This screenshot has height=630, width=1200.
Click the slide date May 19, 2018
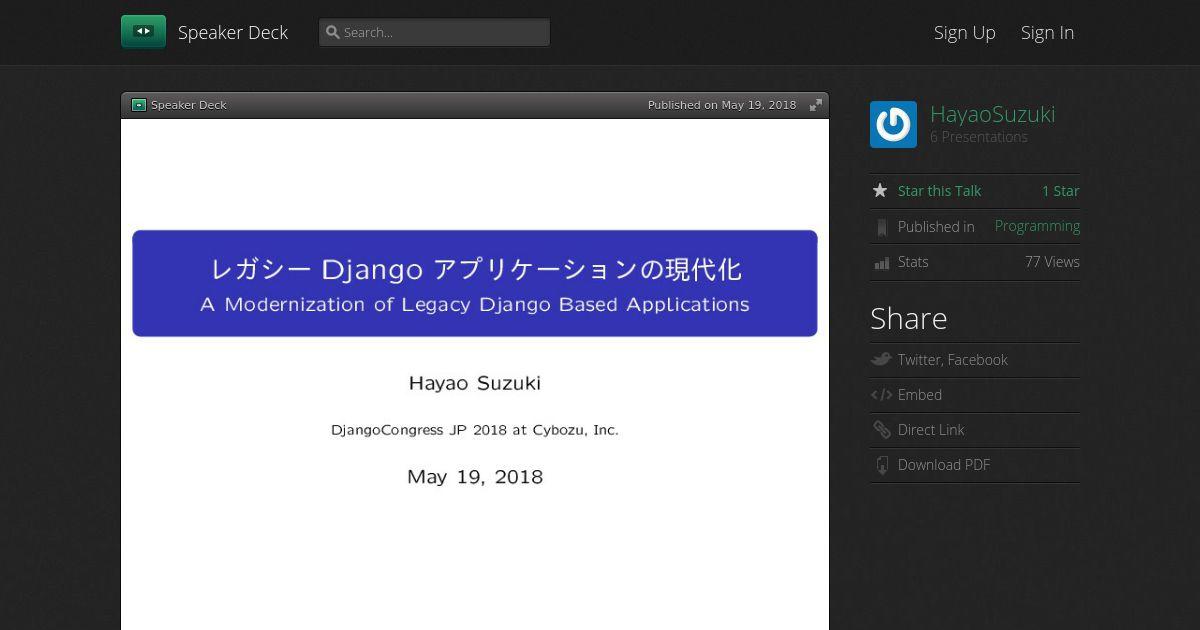(475, 477)
